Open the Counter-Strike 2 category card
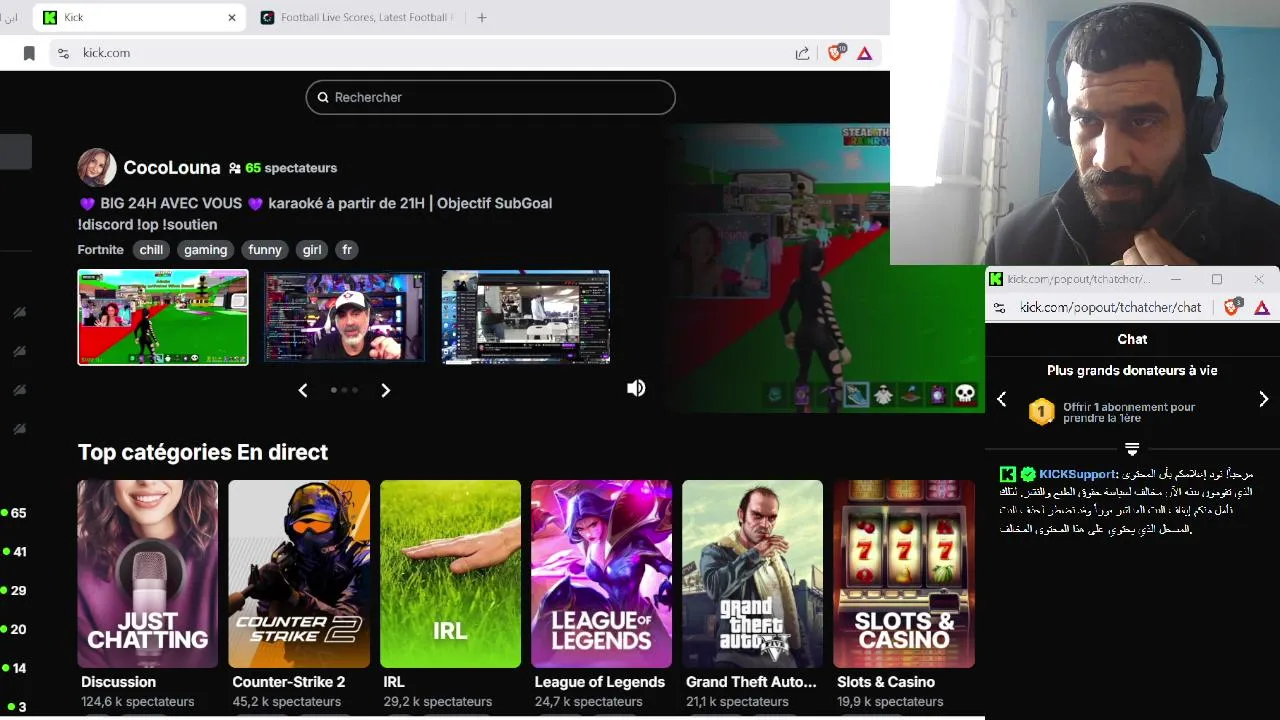Viewport: 1280px width, 720px height. click(299, 574)
